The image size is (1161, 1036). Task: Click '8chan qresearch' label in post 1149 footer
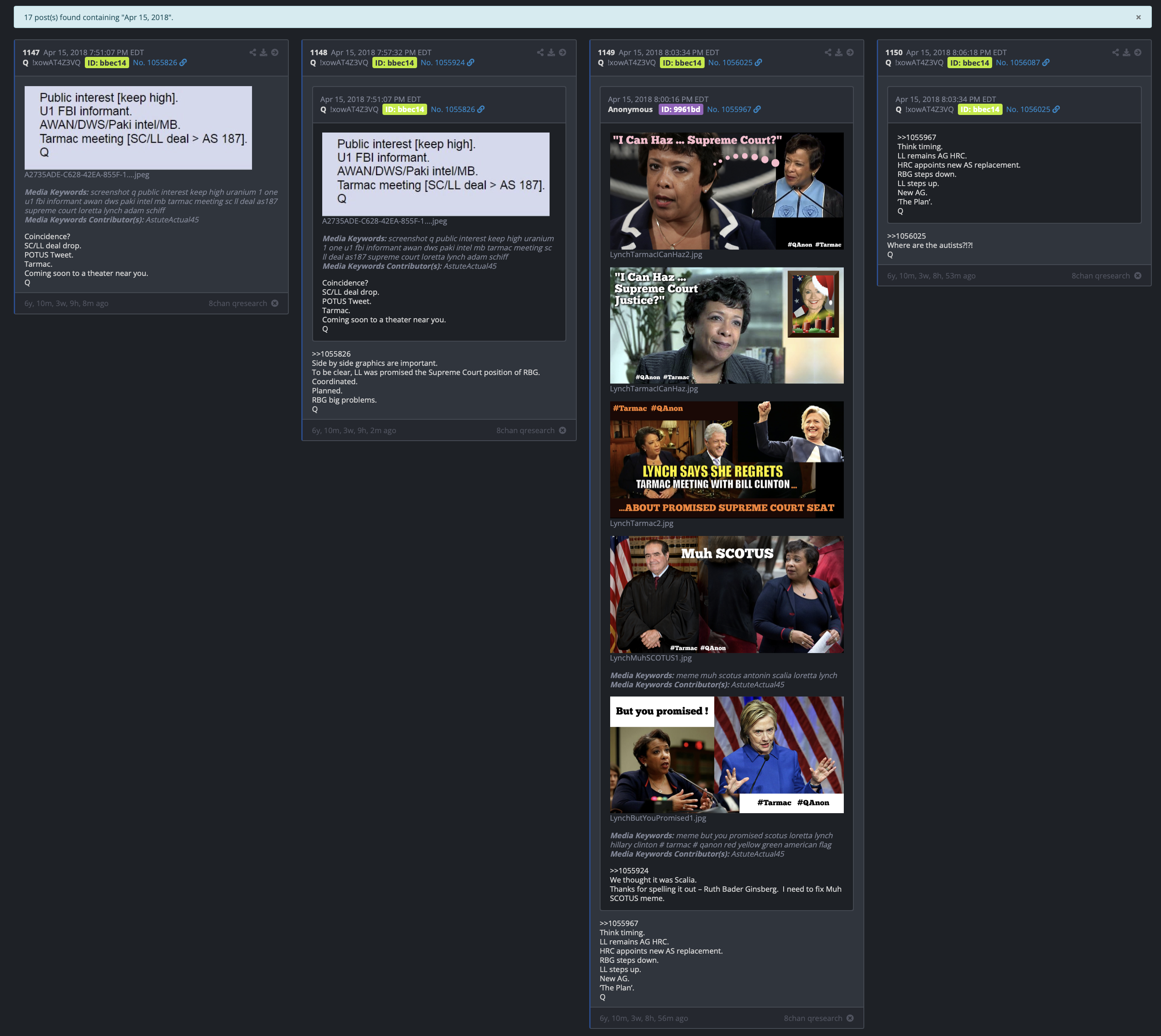pyautogui.click(x=813, y=1018)
